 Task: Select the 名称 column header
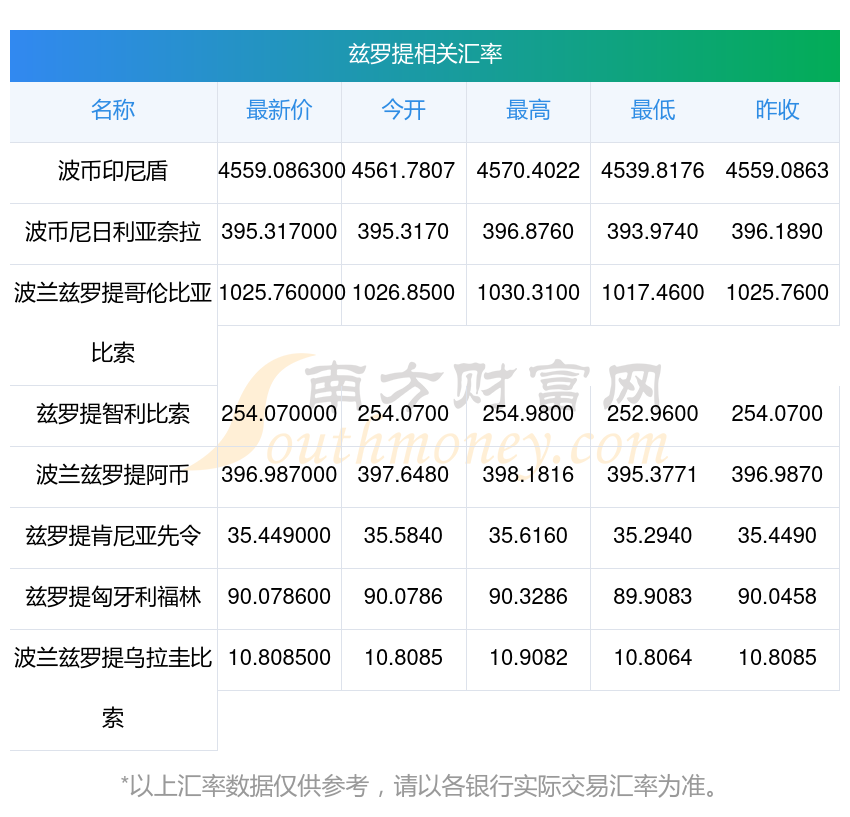click(113, 111)
